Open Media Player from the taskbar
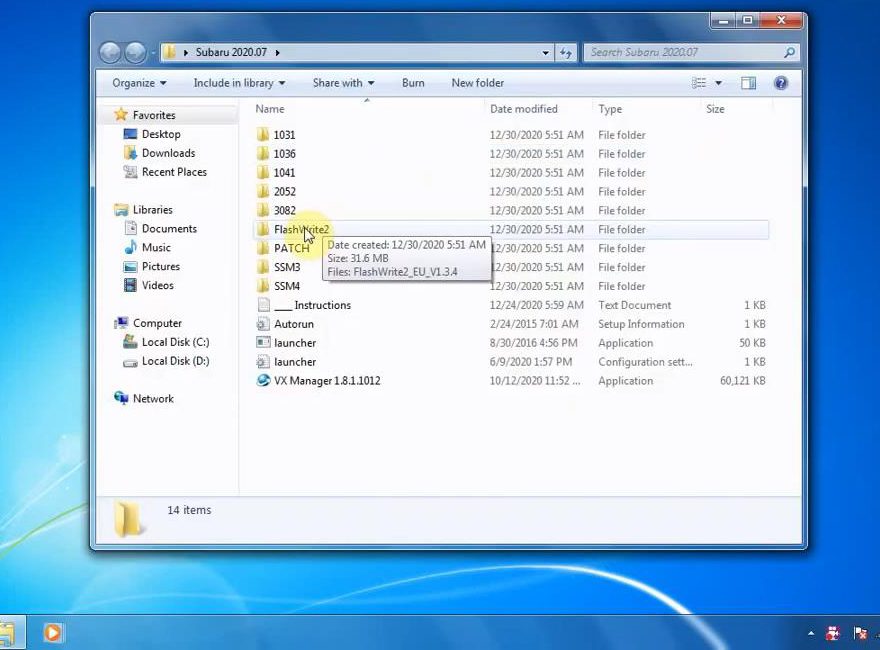 pyautogui.click(x=53, y=633)
